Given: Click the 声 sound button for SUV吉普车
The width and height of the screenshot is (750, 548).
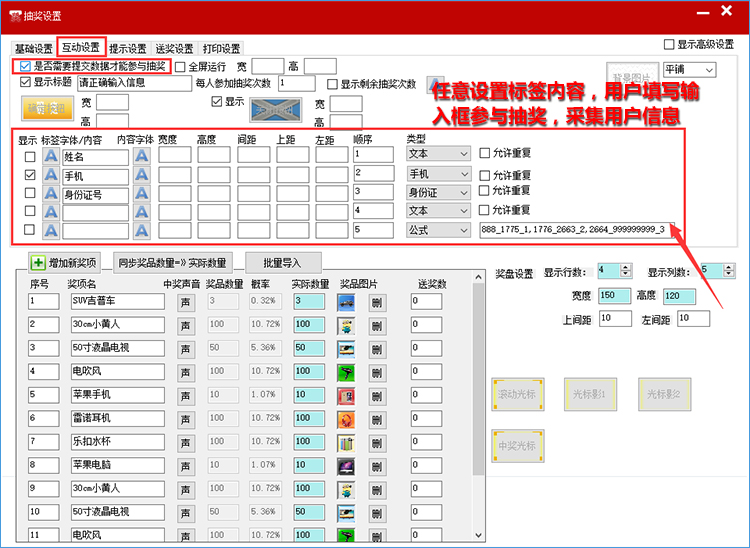Looking at the screenshot, I should click(186, 301).
